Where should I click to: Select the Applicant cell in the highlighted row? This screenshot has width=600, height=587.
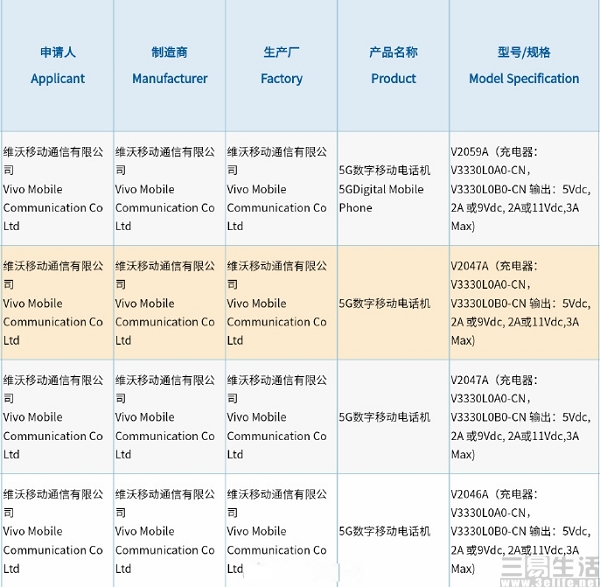[x=56, y=303]
